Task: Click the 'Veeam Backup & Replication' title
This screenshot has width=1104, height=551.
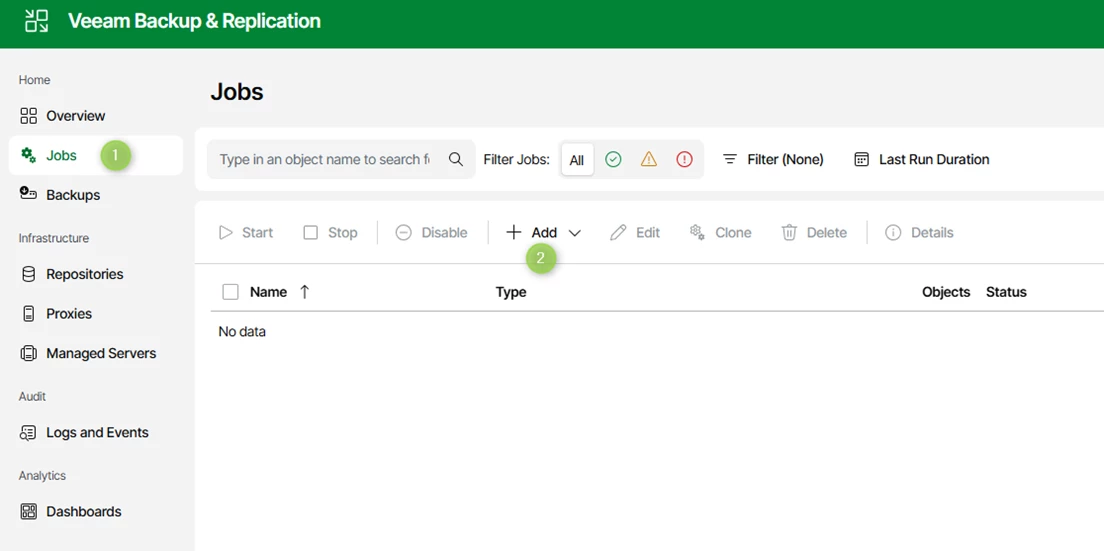Action: [194, 21]
